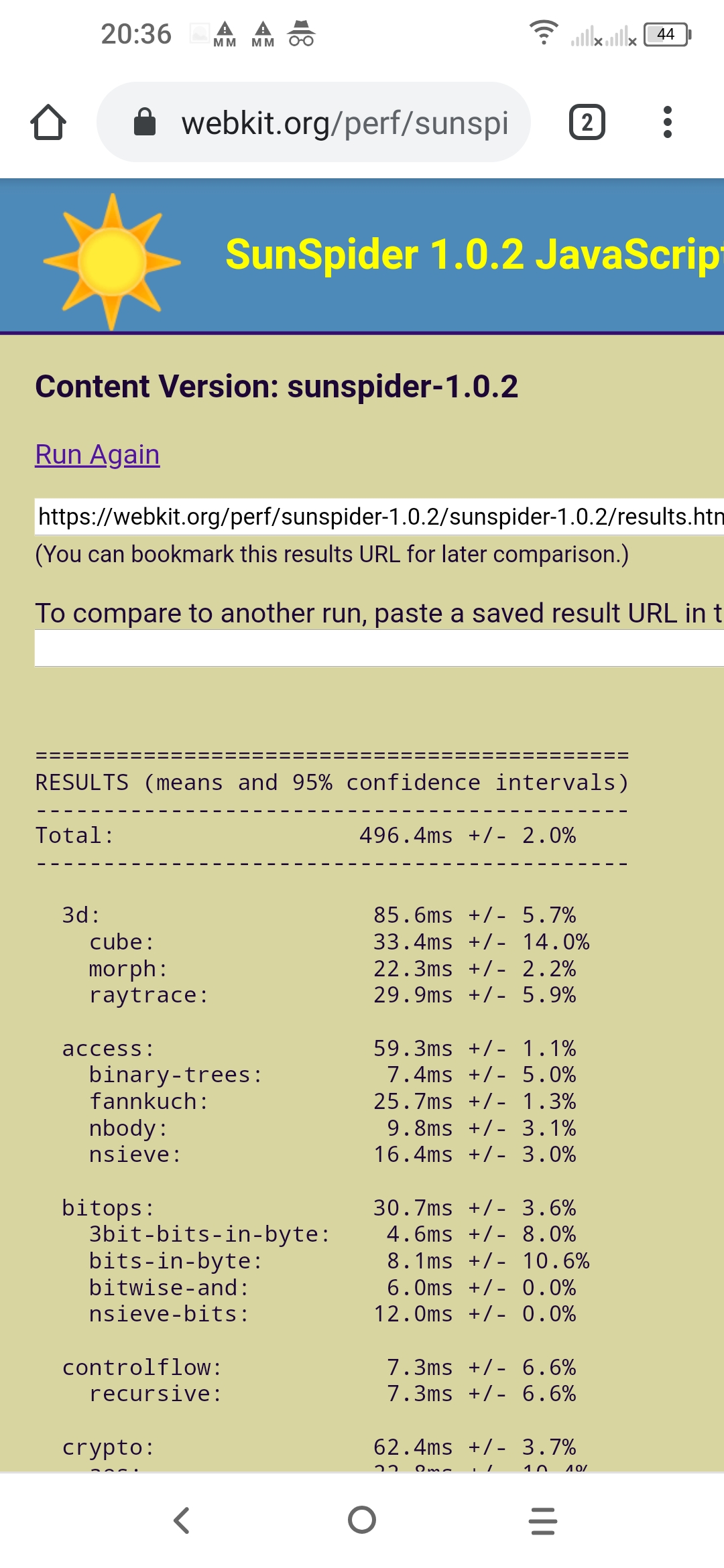Open the recent apps navigation button
The width and height of the screenshot is (724, 1568).
pyautogui.click(x=542, y=1520)
